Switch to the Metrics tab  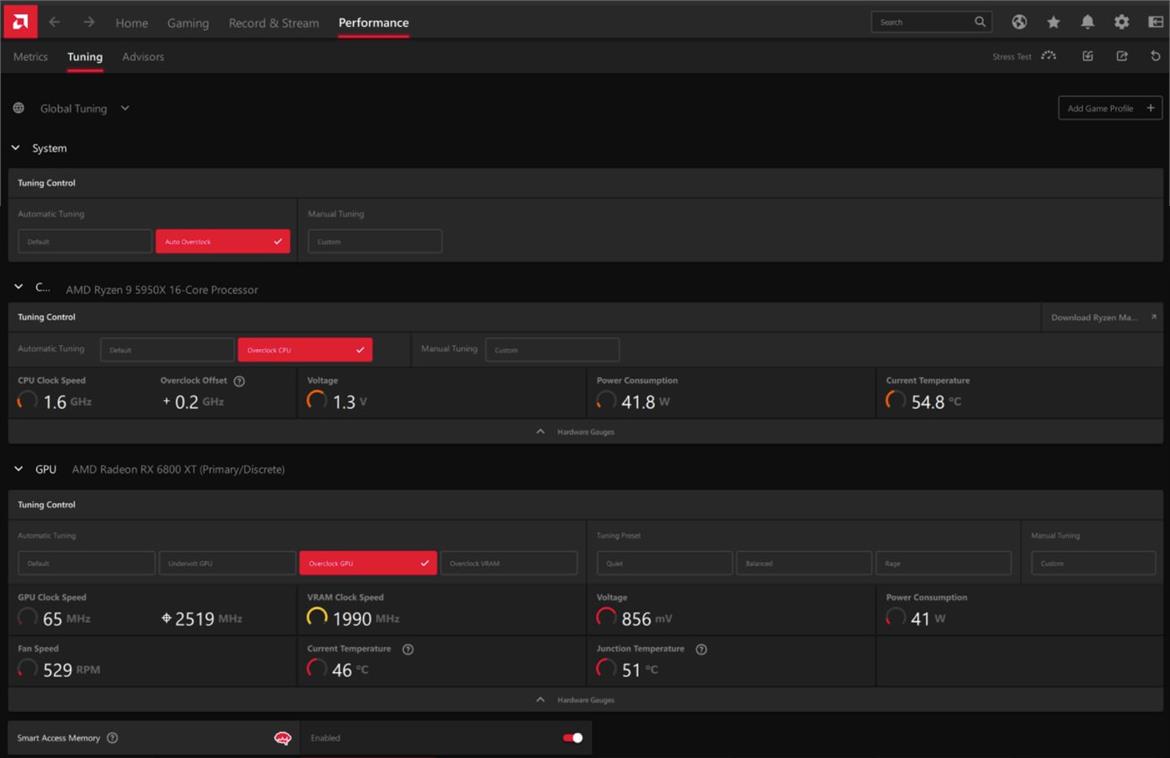pos(29,57)
